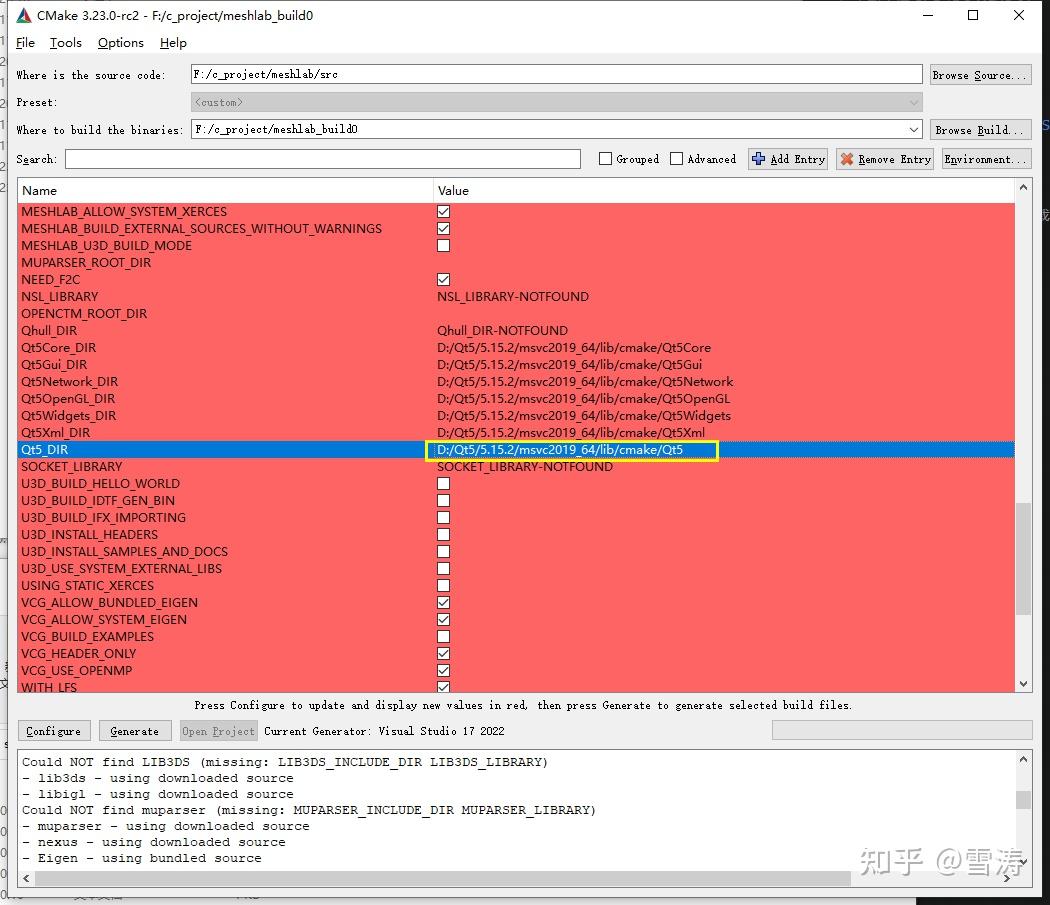The image size is (1050, 905).
Task: Disable the VCG_USE_OPENMP option
Action: pos(443,670)
